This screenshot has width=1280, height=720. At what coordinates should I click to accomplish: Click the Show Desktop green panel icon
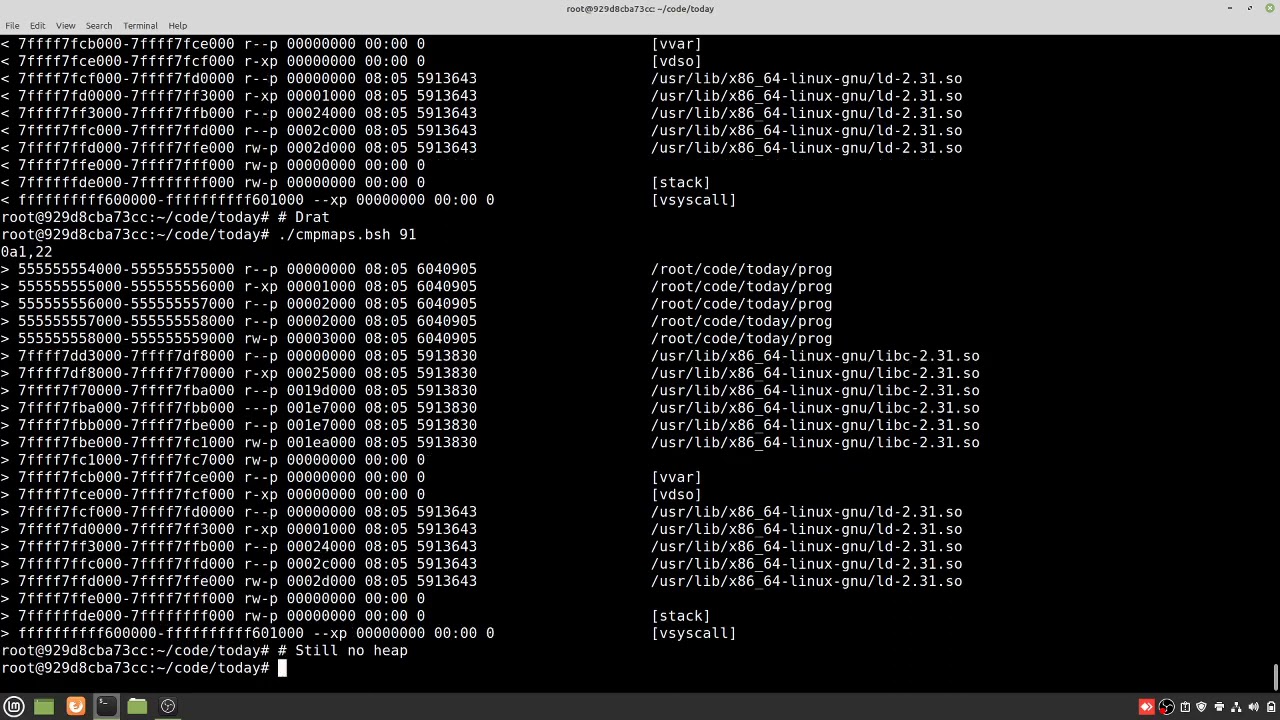click(44, 706)
